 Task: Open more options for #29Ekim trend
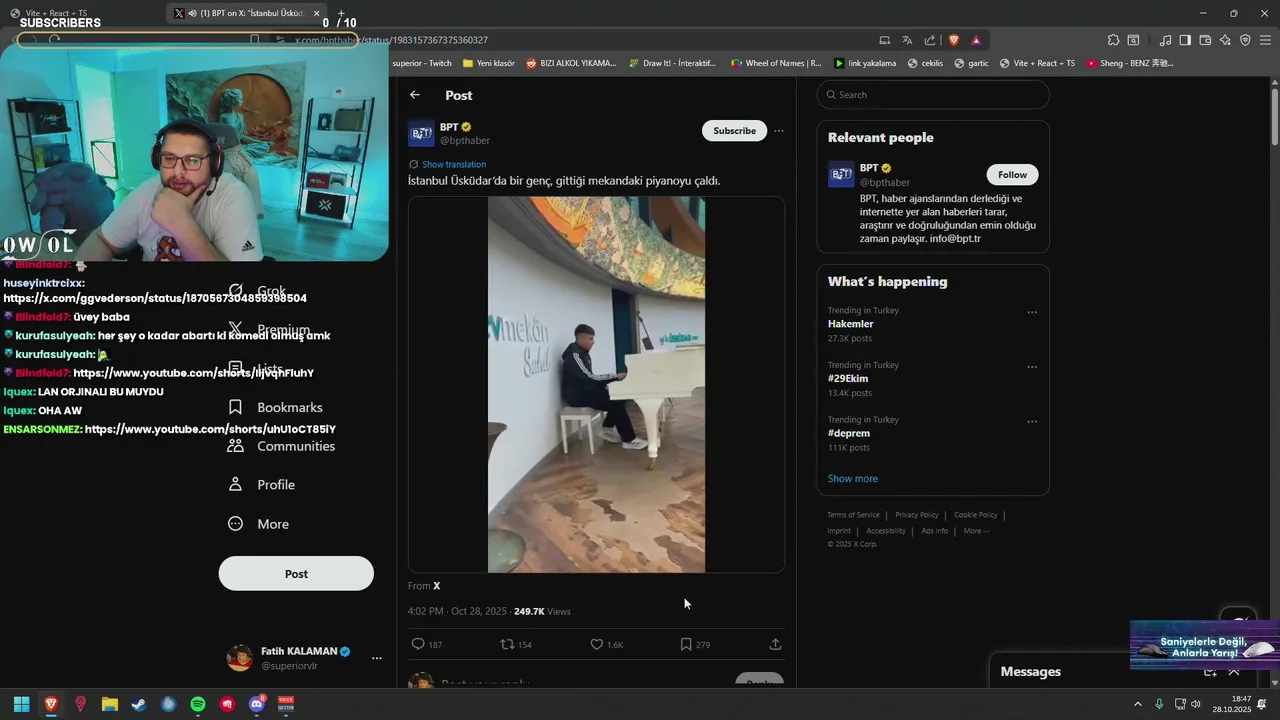tap(1032, 367)
